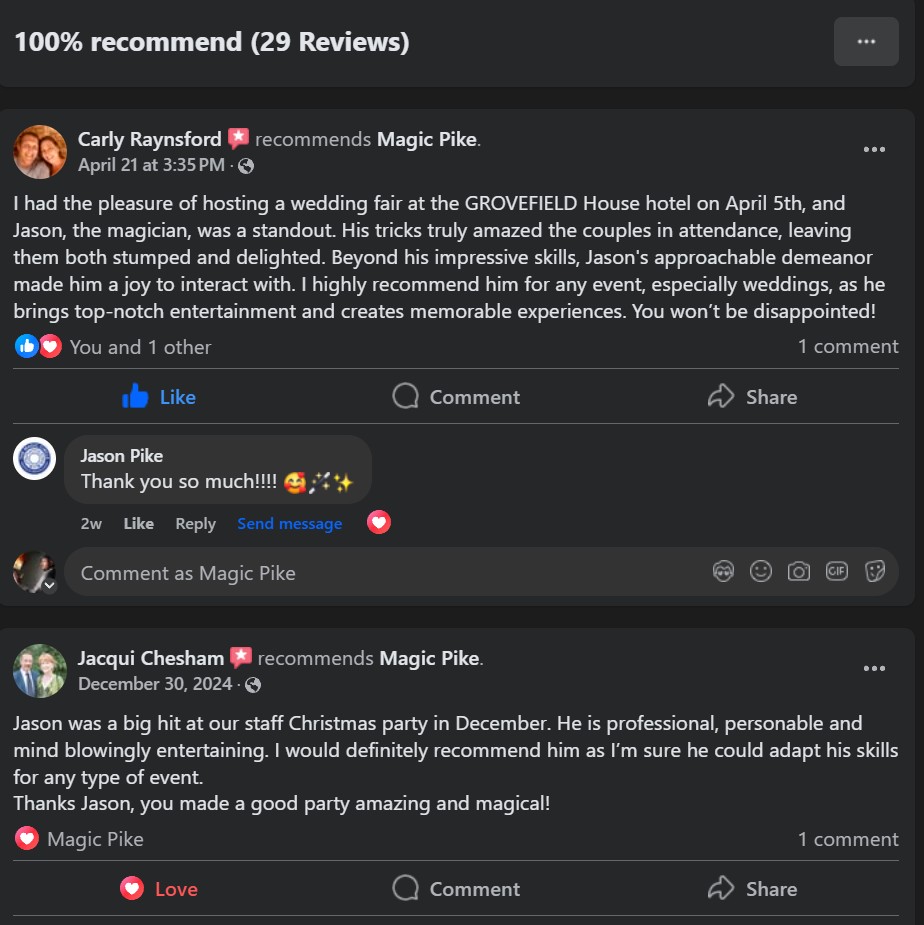Viewport: 924px width, 925px height.
Task: Send message to Jason Pike
Action: click(x=290, y=524)
